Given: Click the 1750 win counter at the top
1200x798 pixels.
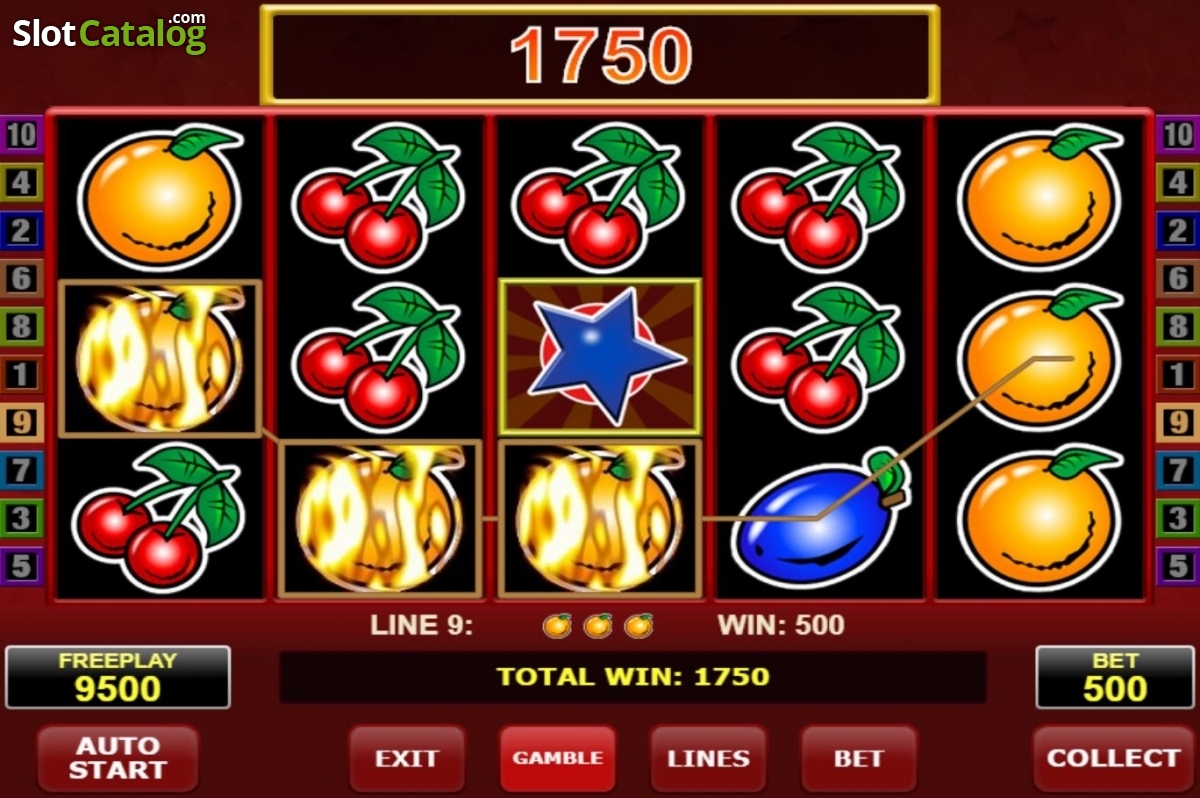Looking at the screenshot, I should pos(600,55).
